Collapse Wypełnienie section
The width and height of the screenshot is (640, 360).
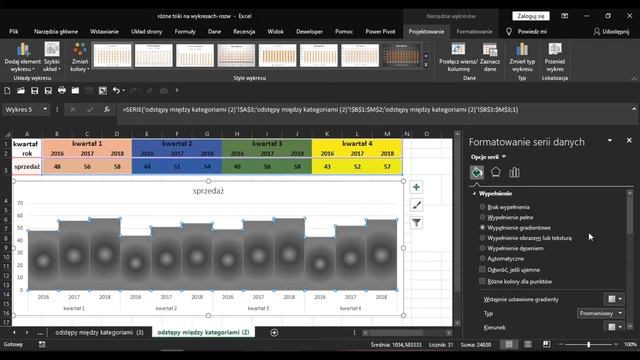[474, 193]
